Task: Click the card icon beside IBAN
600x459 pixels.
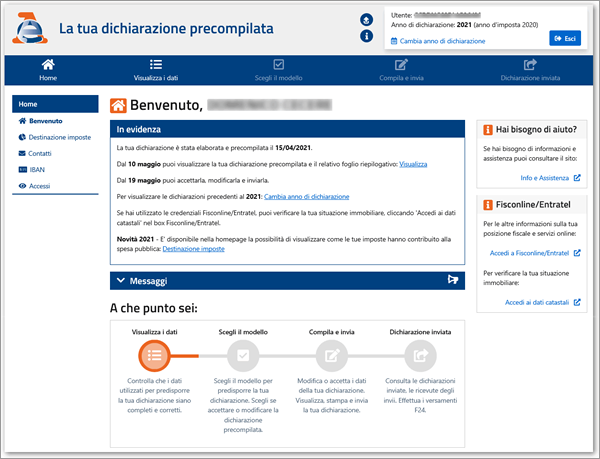Action: coord(23,169)
